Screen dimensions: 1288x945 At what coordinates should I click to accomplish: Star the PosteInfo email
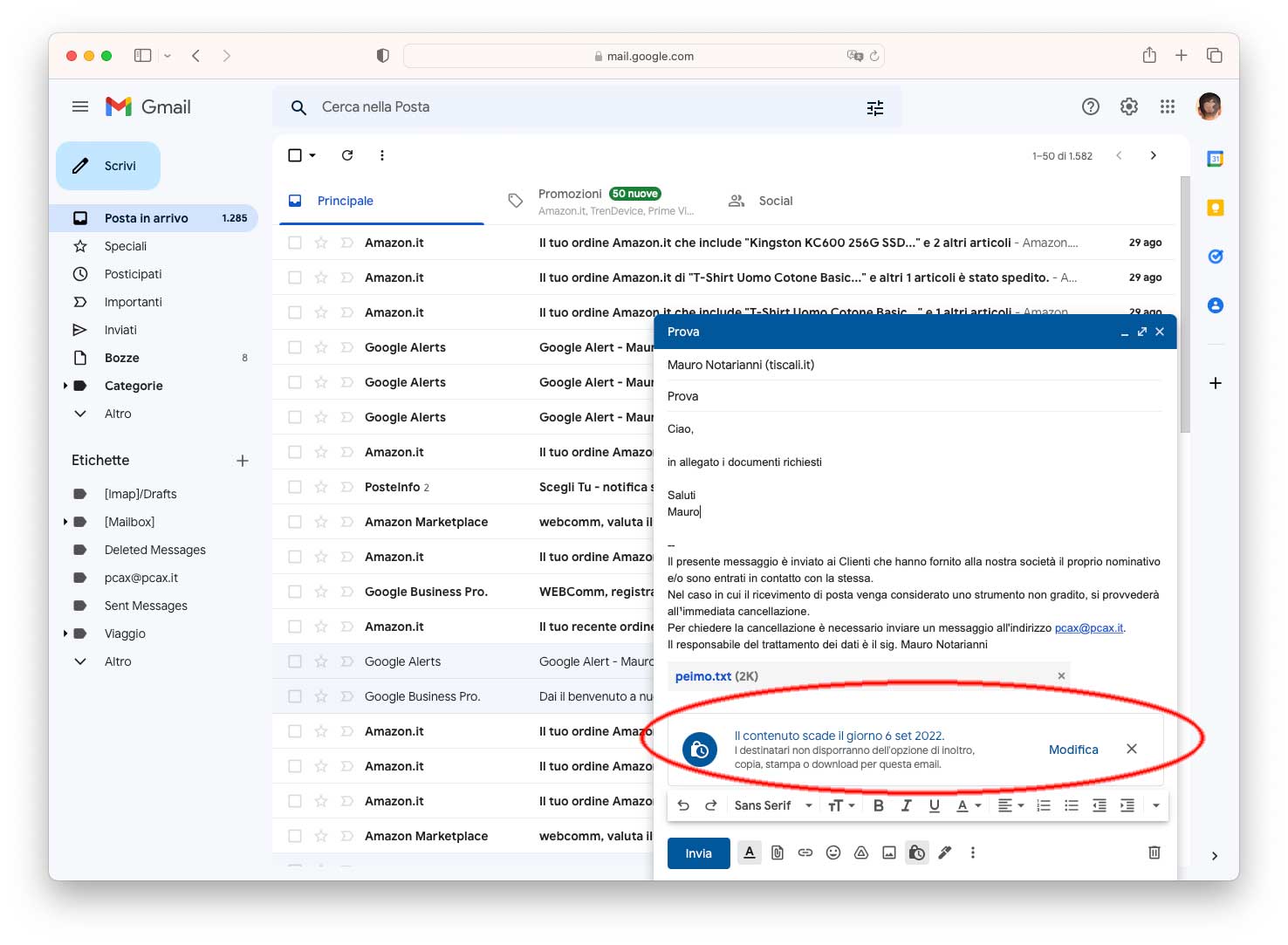321,487
